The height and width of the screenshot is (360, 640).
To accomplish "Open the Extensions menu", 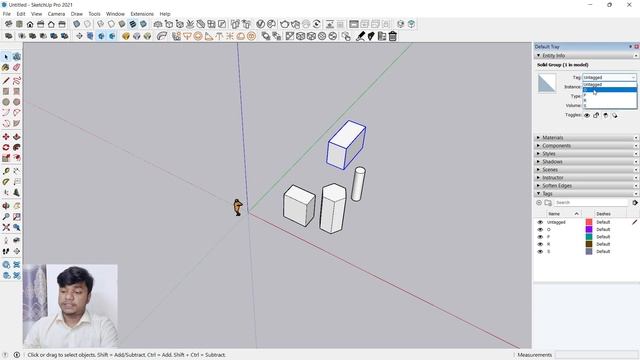I will pyautogui.click(x=142, y=14).
